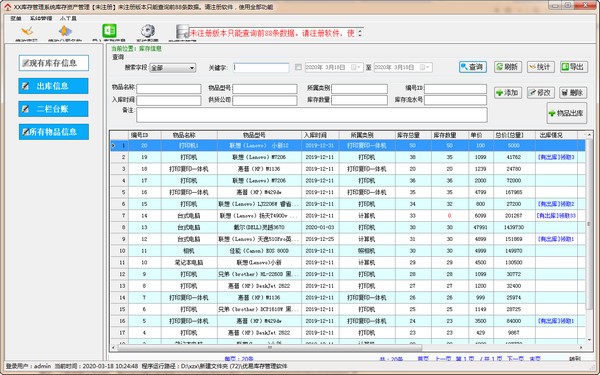The image size is (600, 375).
Task: Click the 供货公司 input field
Action: coord(264,100)
